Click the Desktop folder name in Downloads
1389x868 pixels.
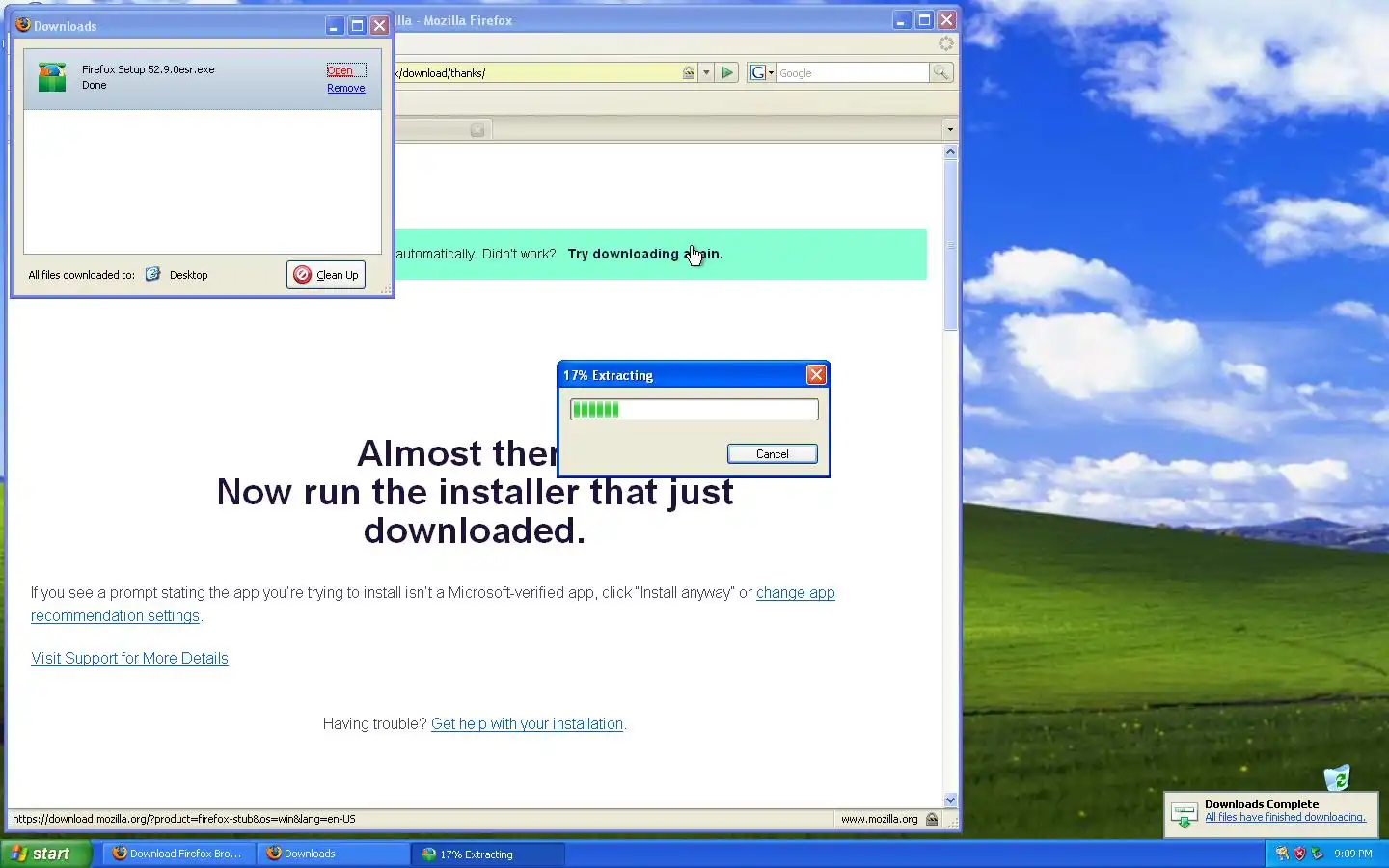click(x=188, y=275)
